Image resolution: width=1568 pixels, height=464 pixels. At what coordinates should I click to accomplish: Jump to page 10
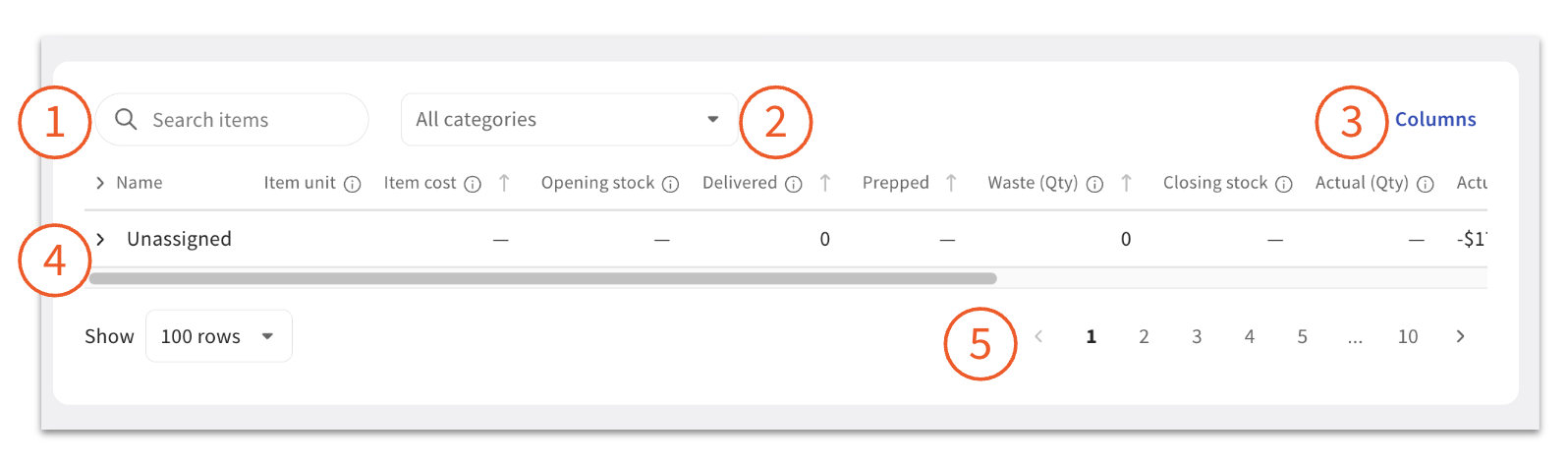pyautogui.click(x=1408, y=336)
